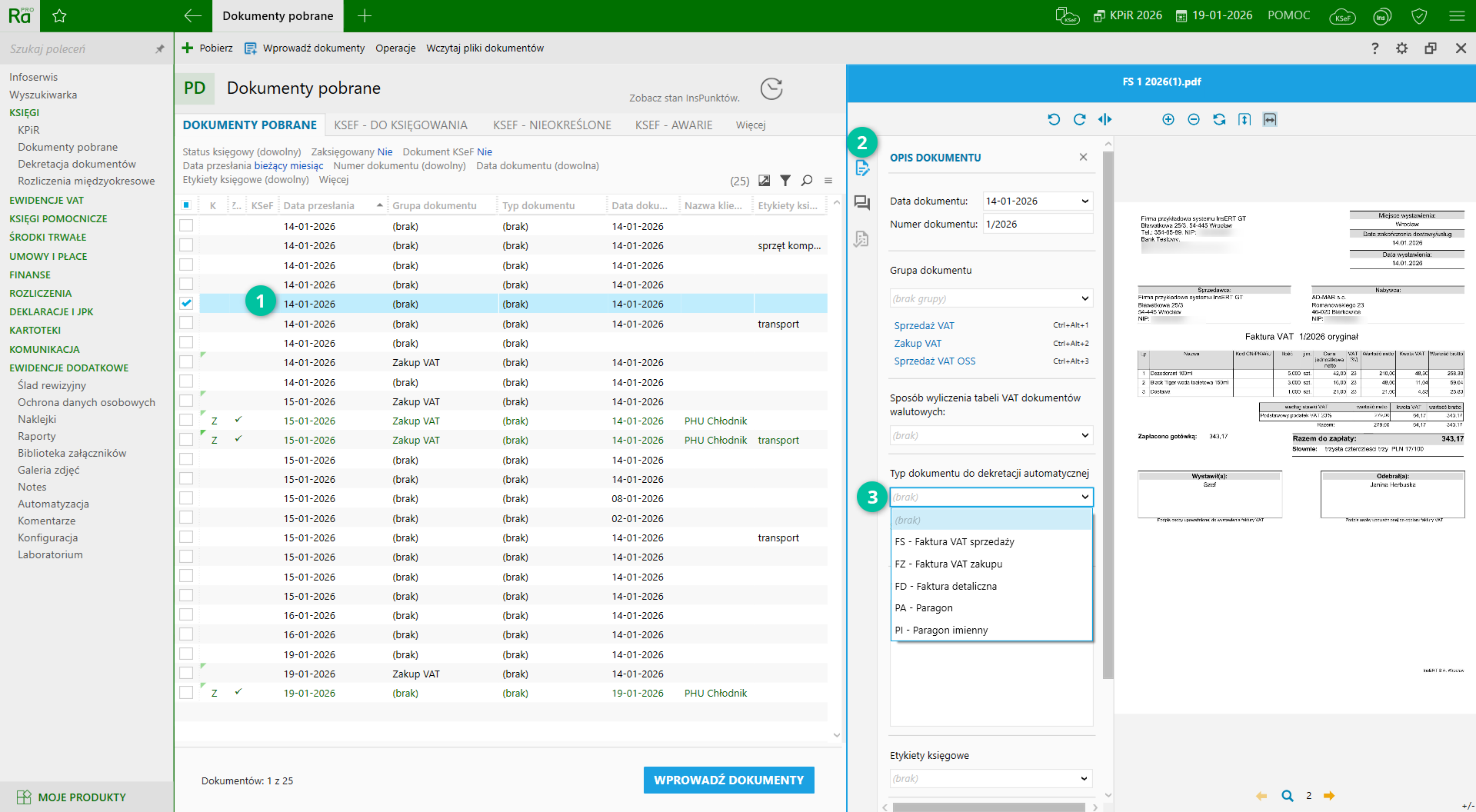The width and height of the screenshot is (1476, 812).
Task: Expand the Grupa dokumentu dropdown
Action: (1085, 298)
